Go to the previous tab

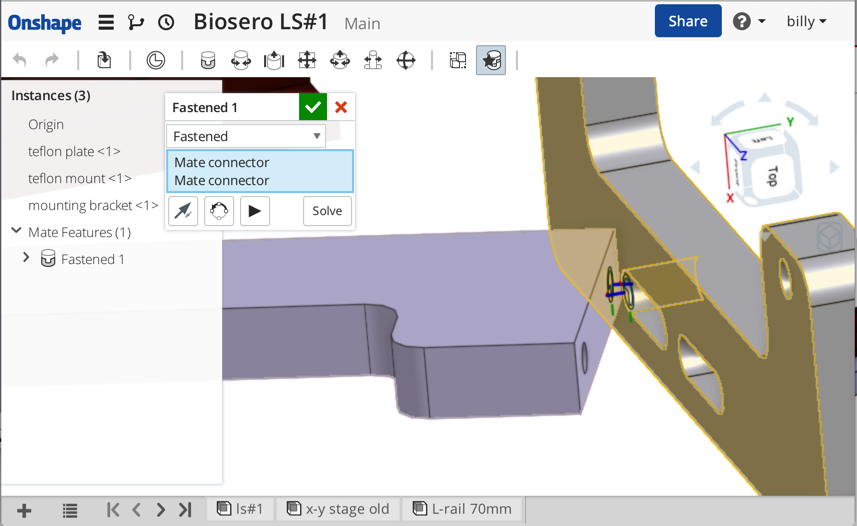[137, 510]
